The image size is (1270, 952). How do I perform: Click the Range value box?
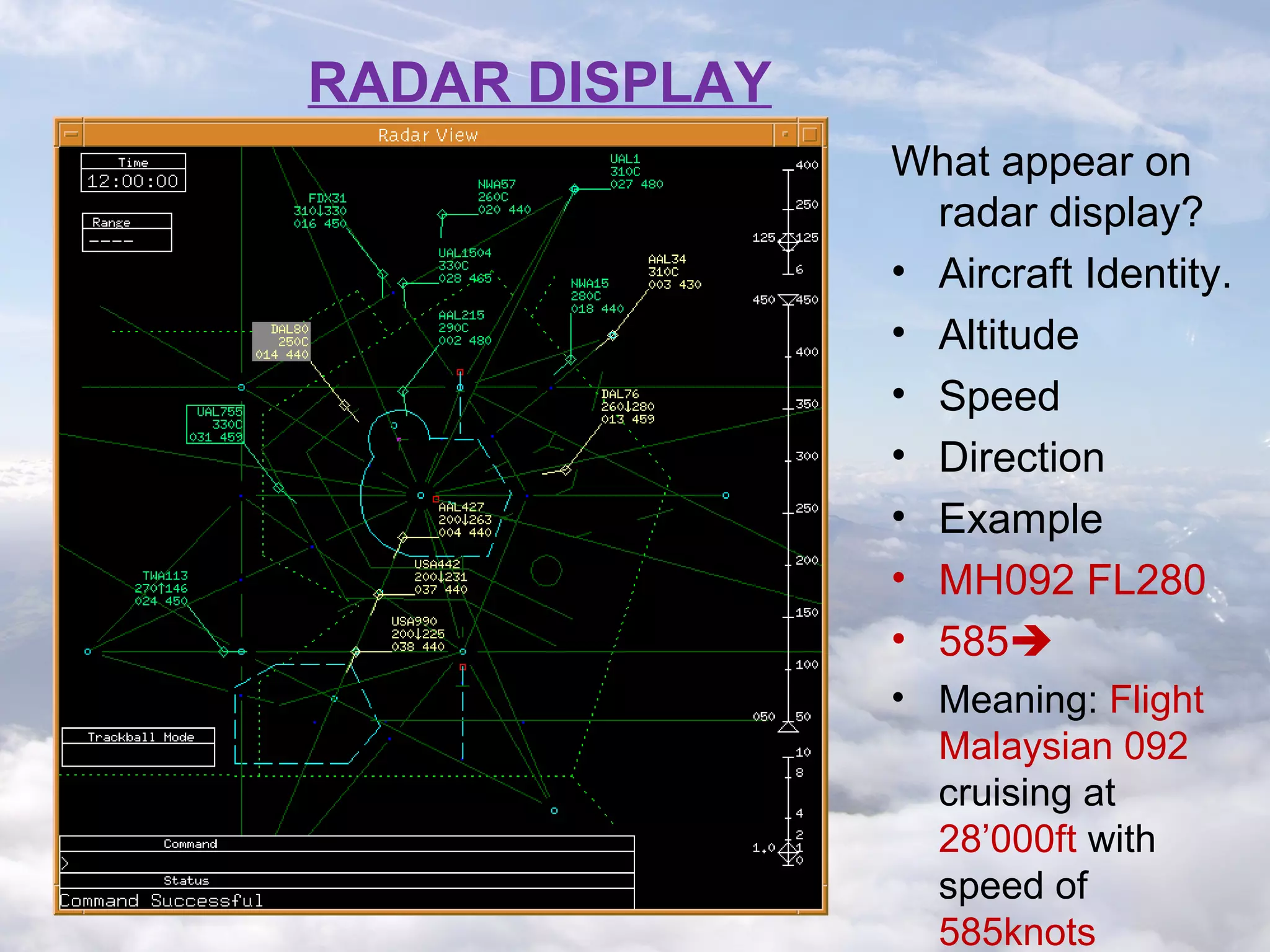point(127,240)
